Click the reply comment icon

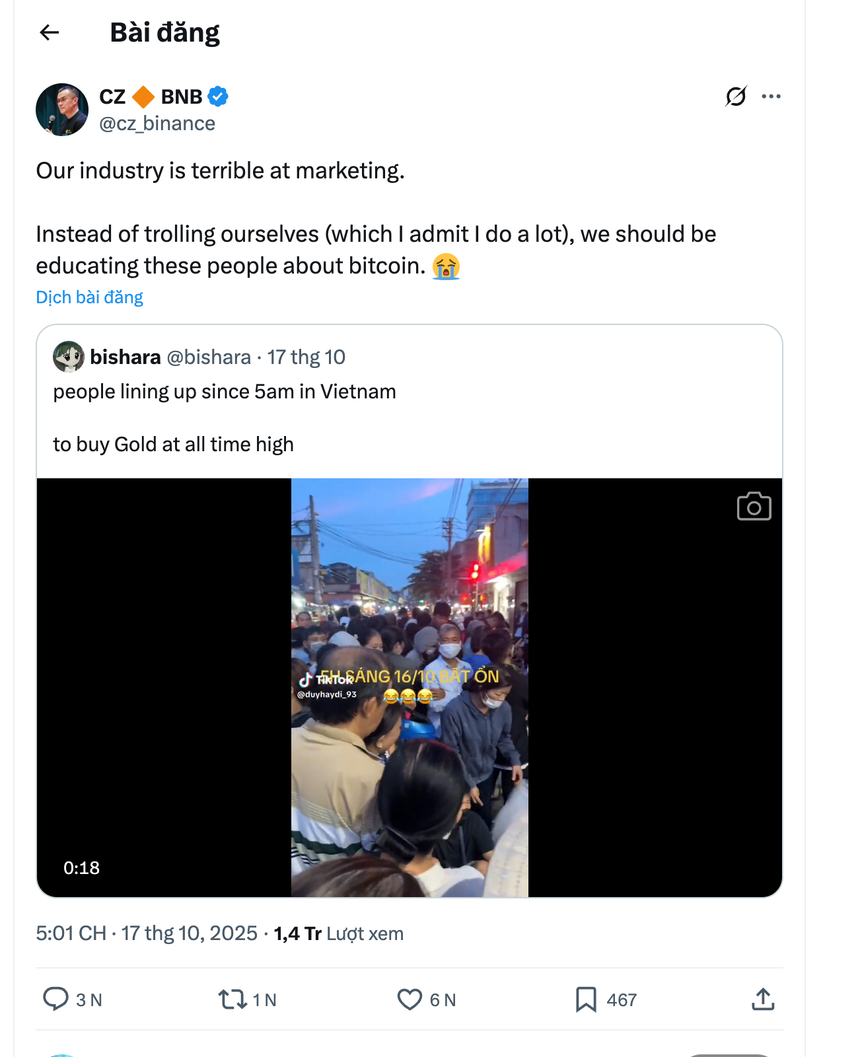(x=57, y=999)
